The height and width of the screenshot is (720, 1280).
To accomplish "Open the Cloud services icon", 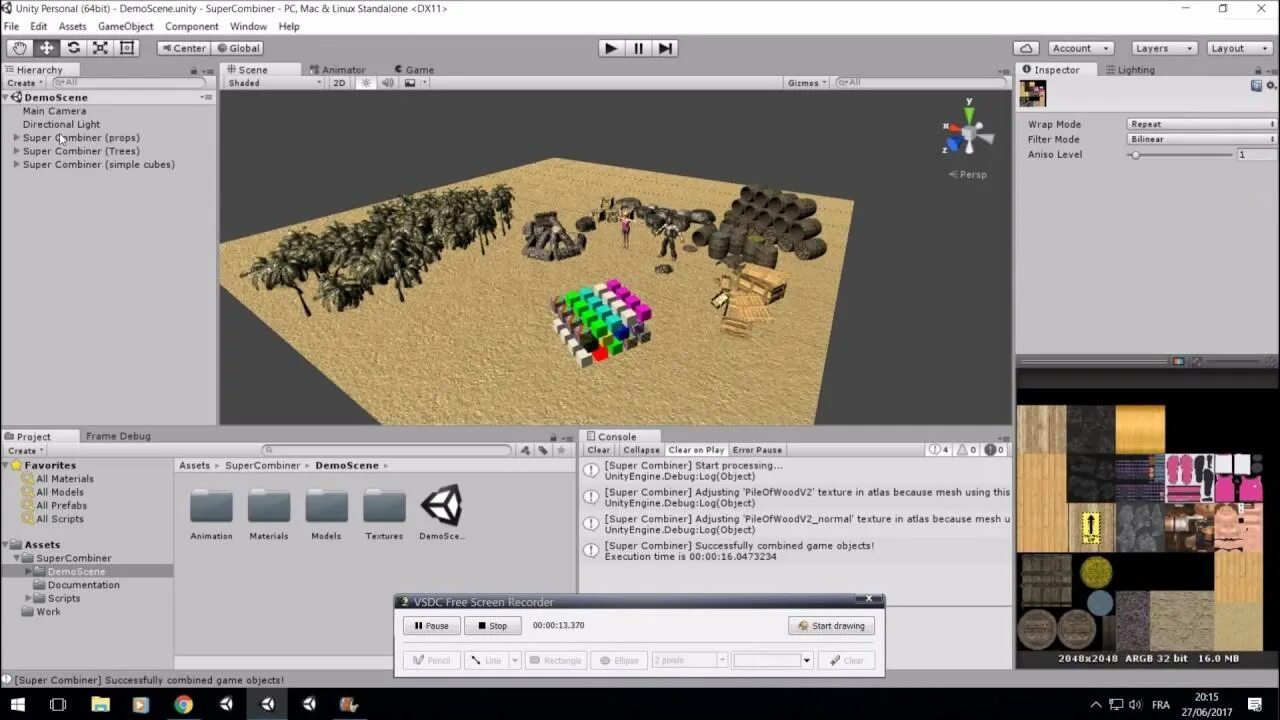I will pyautogui.click(x=1026, y=48).
